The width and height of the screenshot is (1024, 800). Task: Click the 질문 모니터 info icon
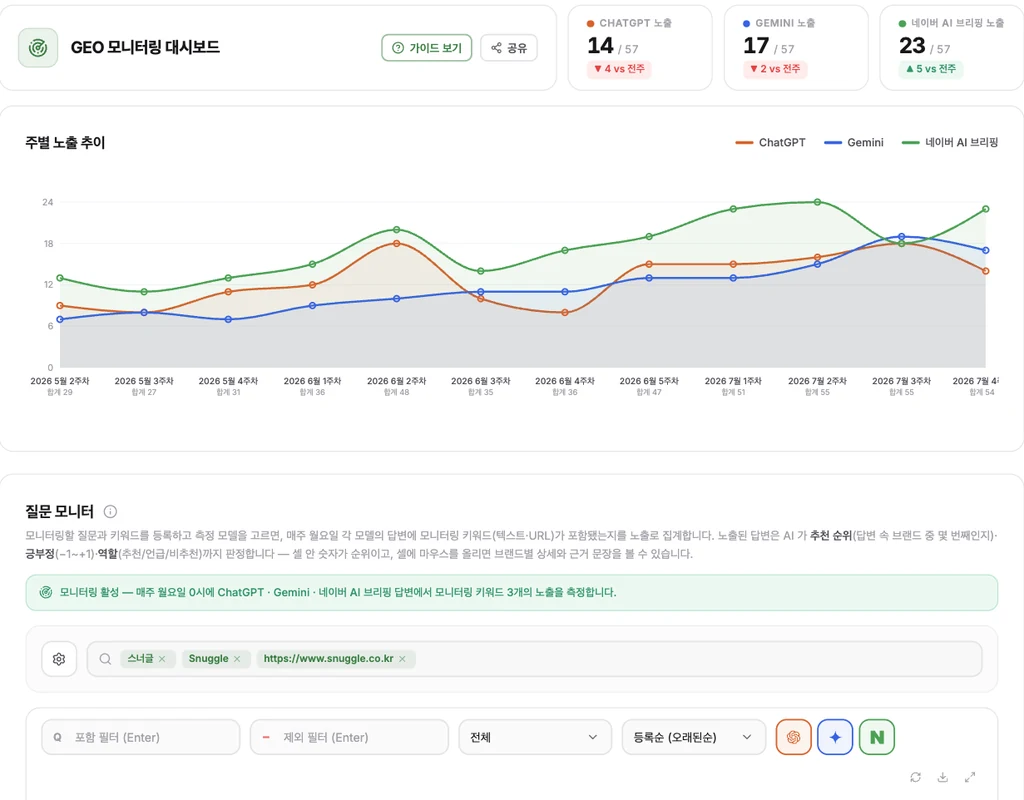[110, 511]
